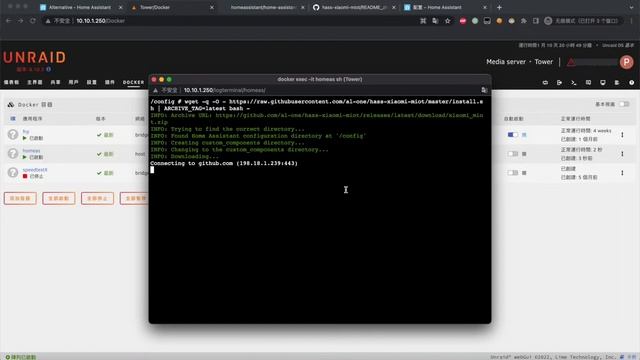Click 'Connecting to github.com' line in terminal
Screen dimensions: 640x360
coord(224,163)
